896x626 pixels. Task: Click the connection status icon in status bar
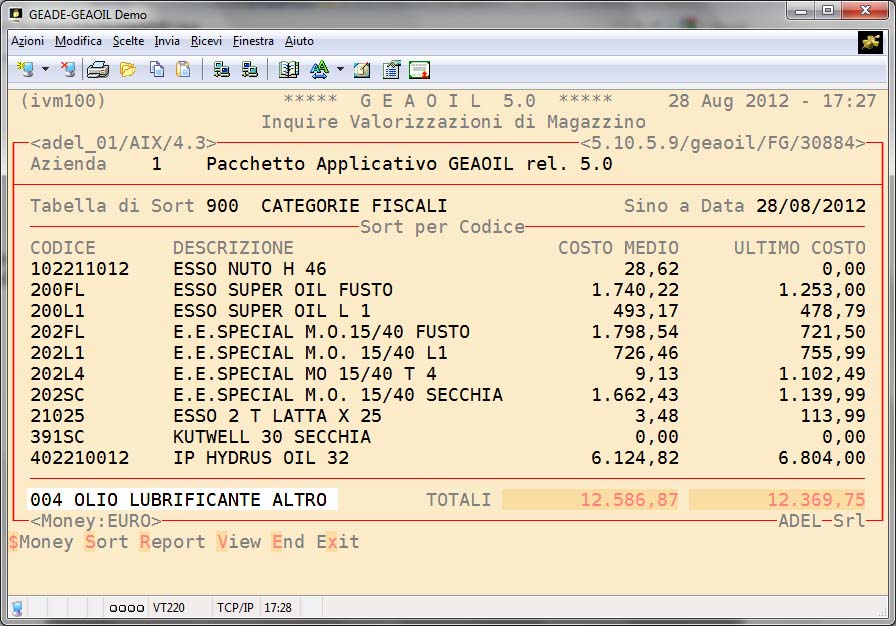(17, 607)
